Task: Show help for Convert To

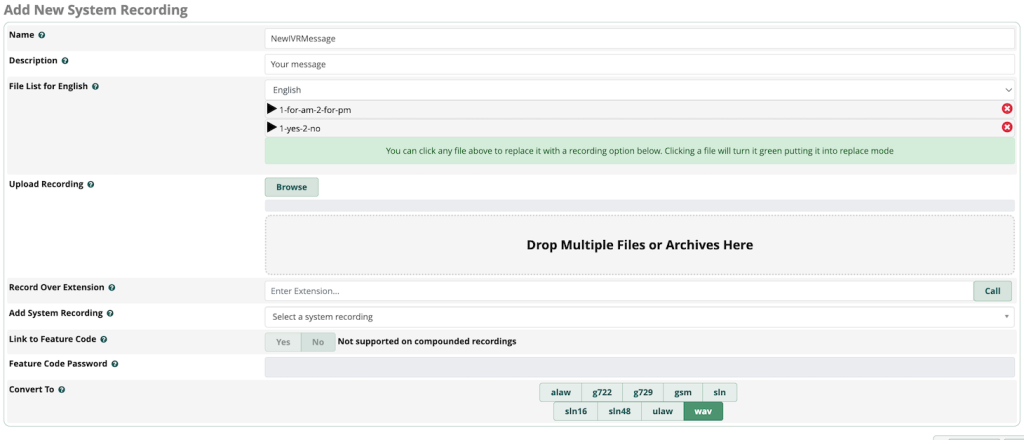Action: (x=61, y=389)
